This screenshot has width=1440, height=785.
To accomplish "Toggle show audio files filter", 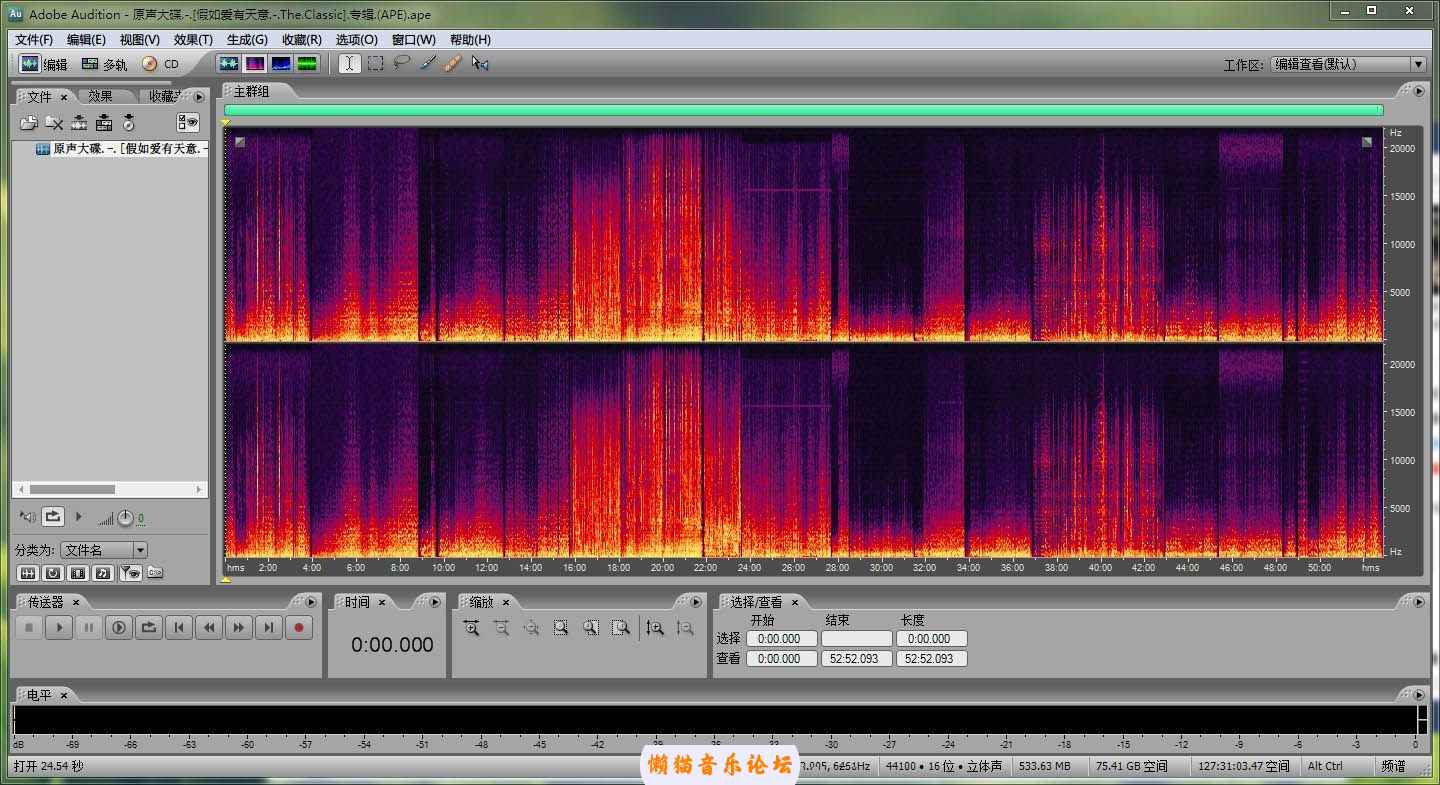I will [28, 573].
